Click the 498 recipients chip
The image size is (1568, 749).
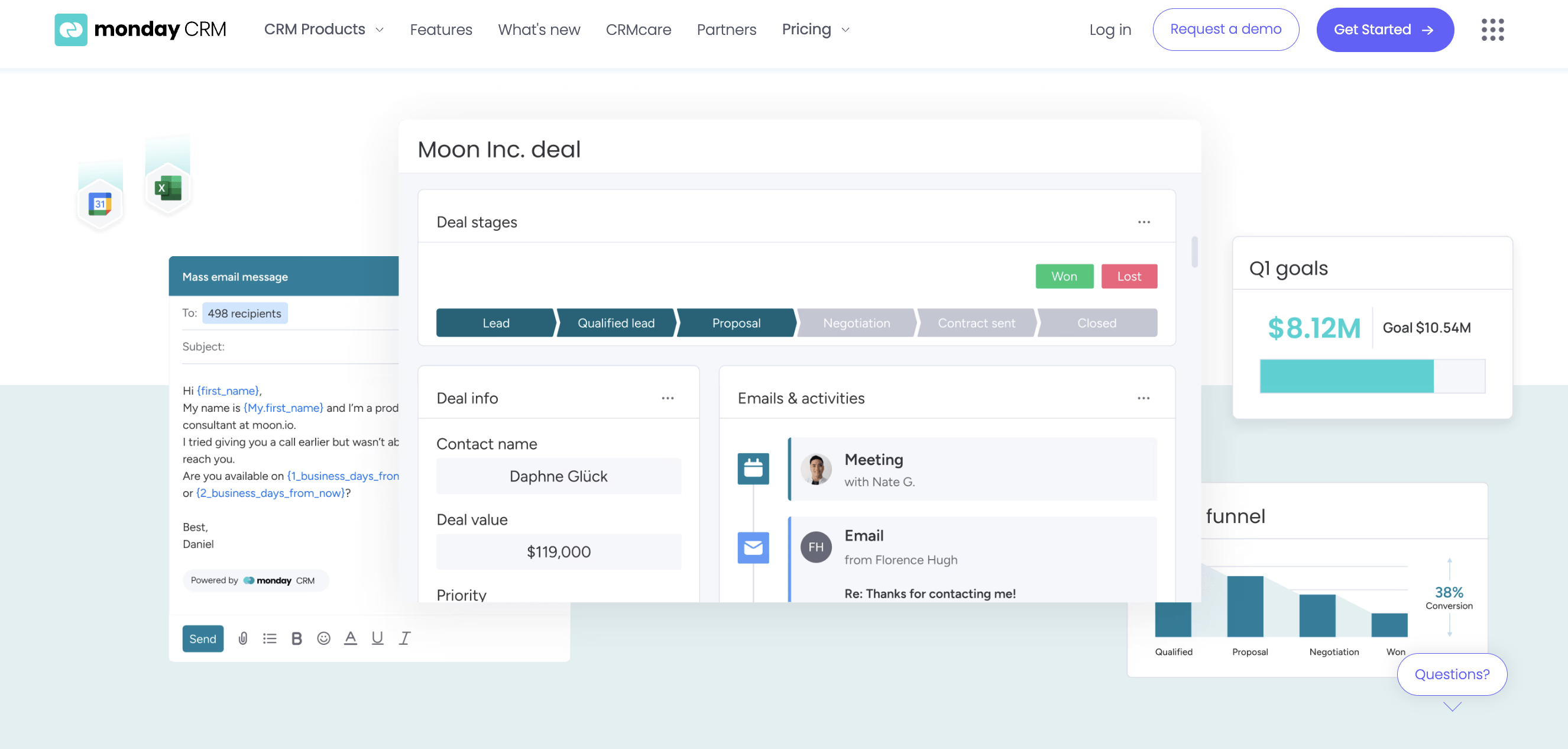coord(244,313)
